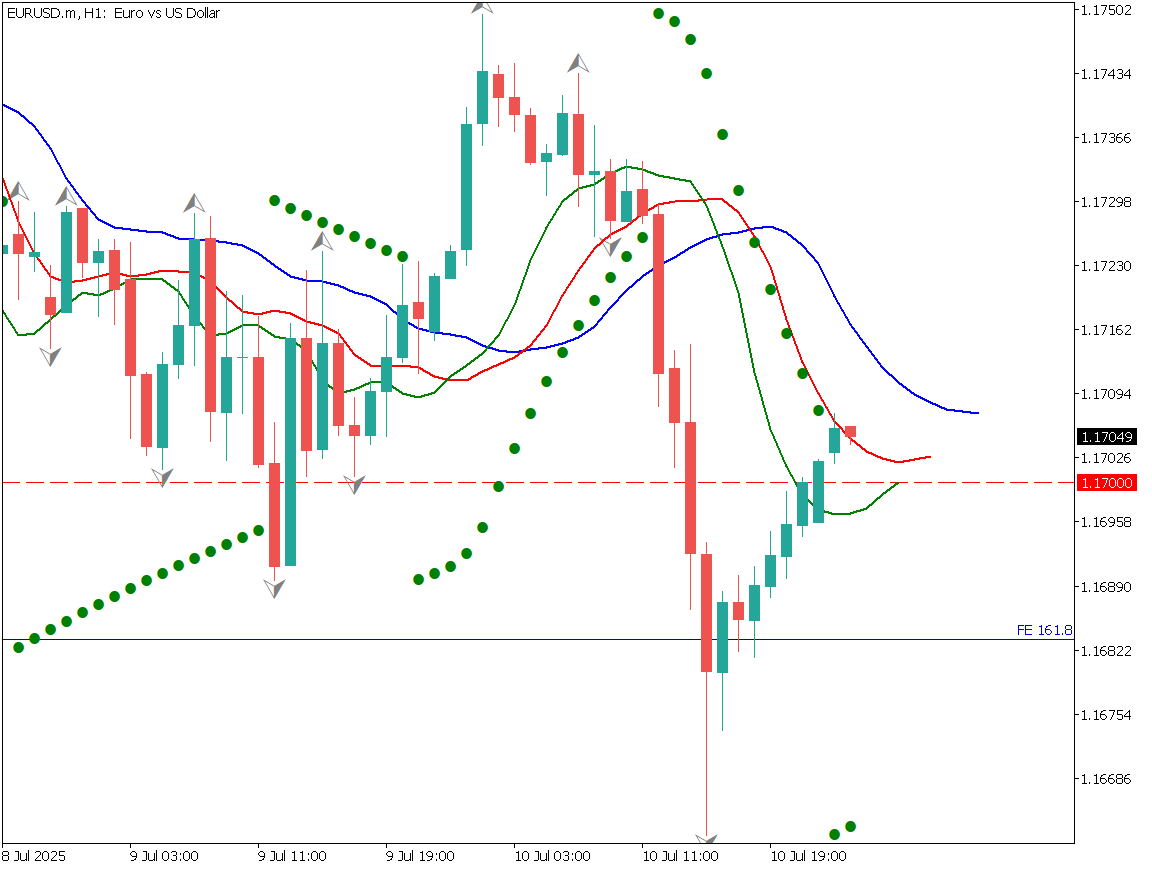
Task: Click the black FE 161.8 horizontal level line
Action: 500,639
